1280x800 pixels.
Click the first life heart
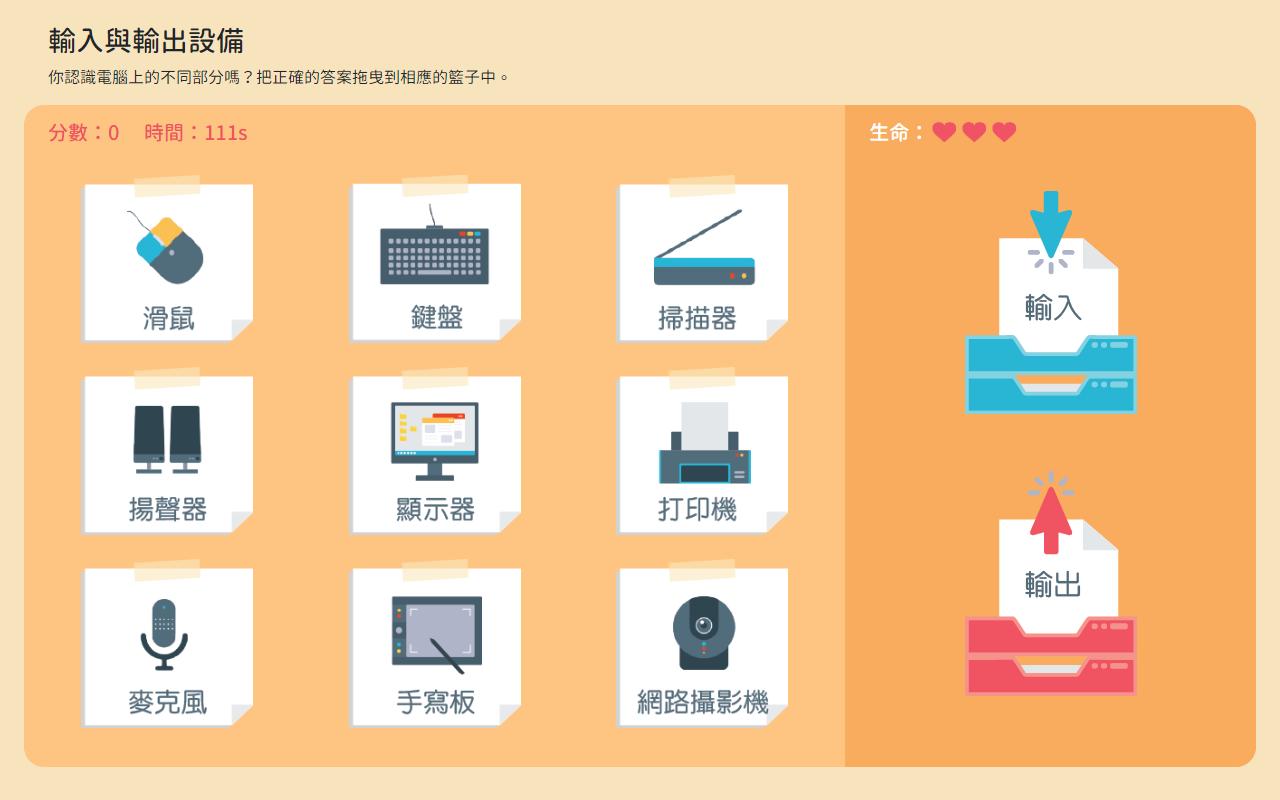tap(944, 132)
